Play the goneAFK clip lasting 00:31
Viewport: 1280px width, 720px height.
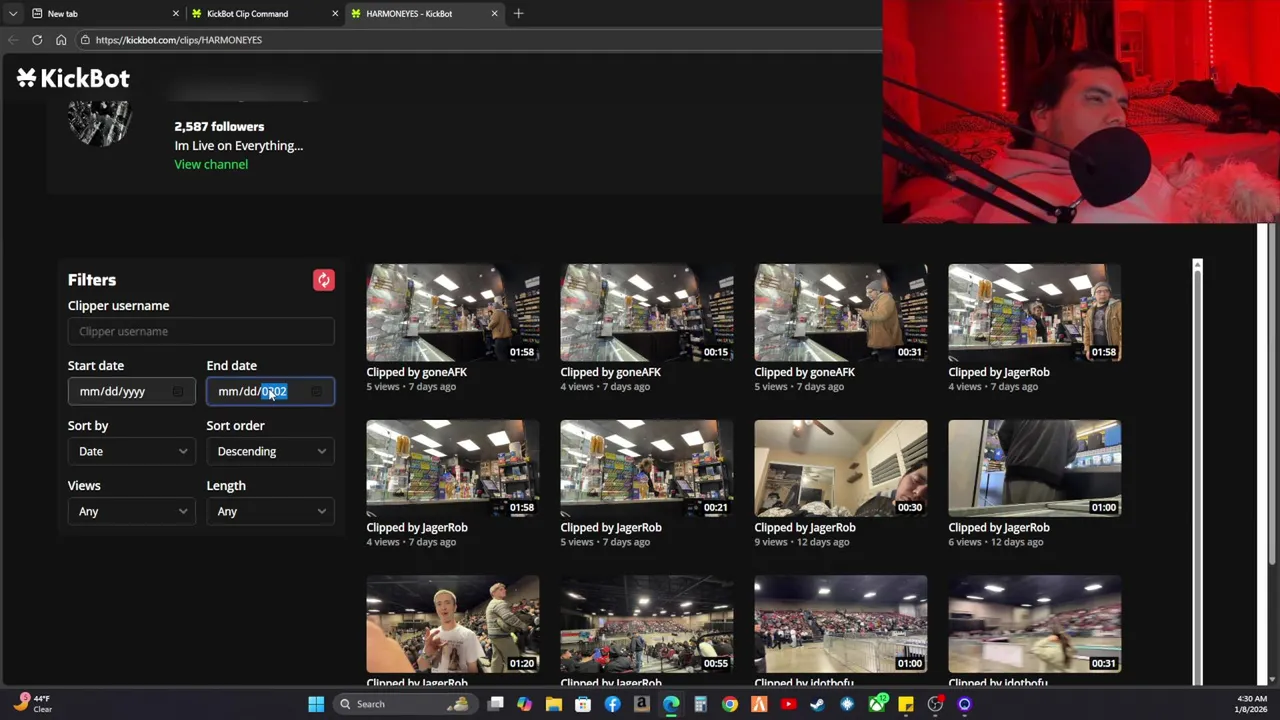pos(841,313)
